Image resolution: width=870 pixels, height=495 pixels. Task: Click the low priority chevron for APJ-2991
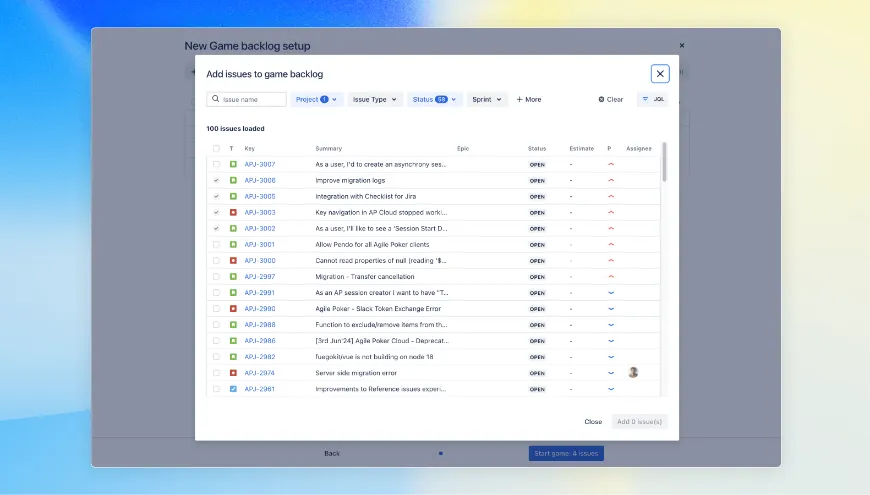(x=611, y=293)
